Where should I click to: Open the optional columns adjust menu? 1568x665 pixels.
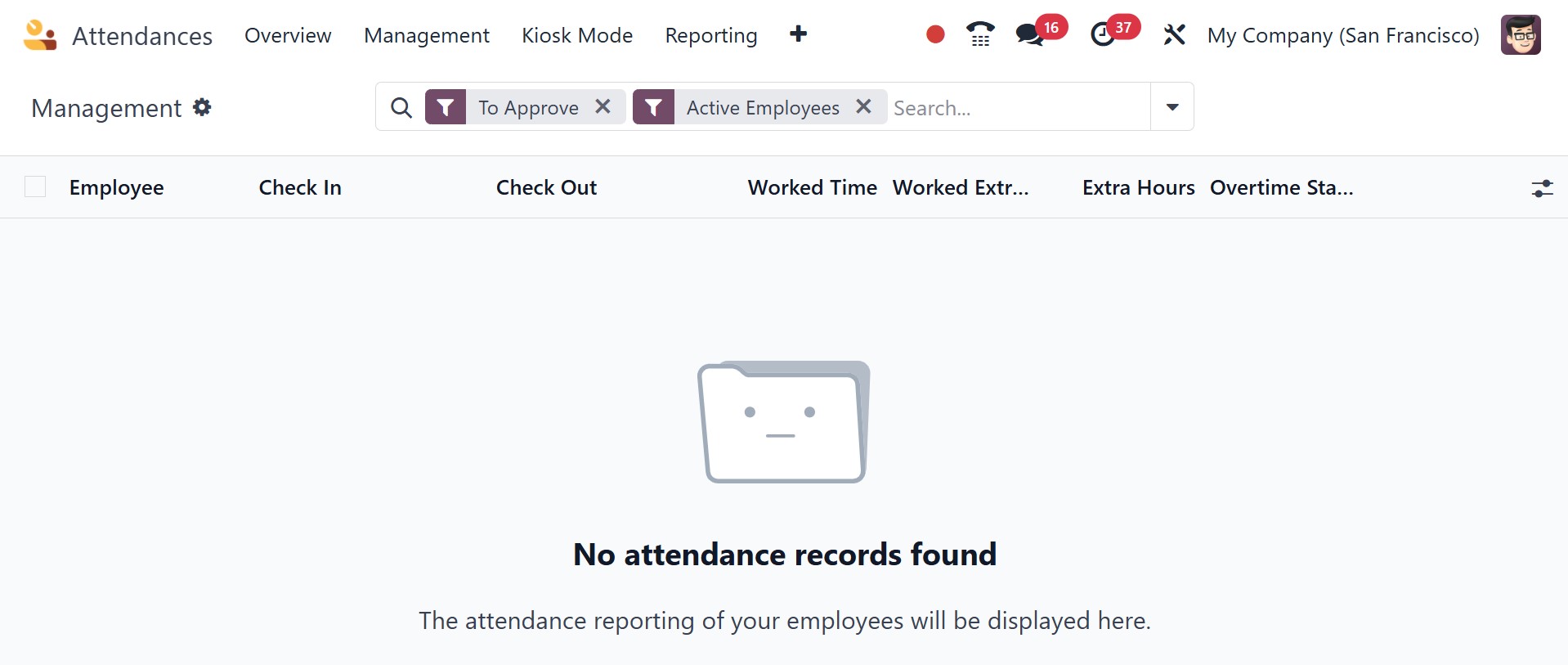tap(1542, 188)
